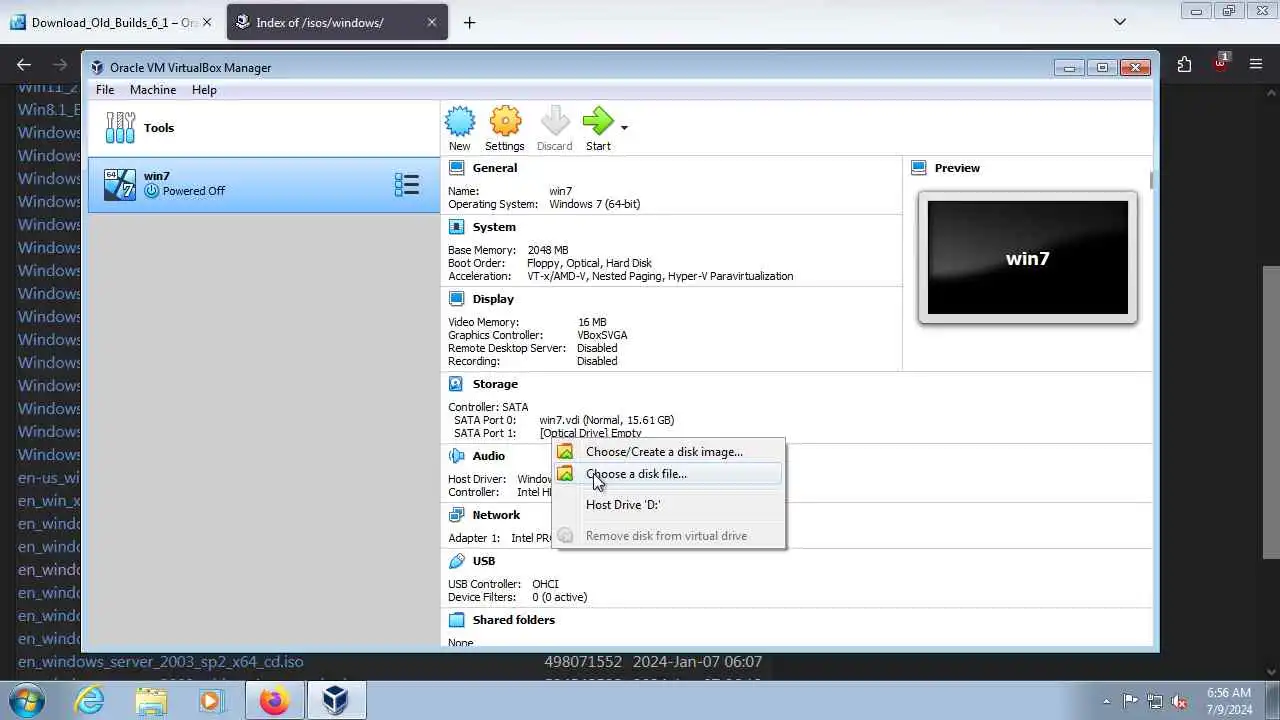This screenshot has height=720, width=1280.
Task: Click the win7 preview thumbnail
Action: coord(1028,258)
